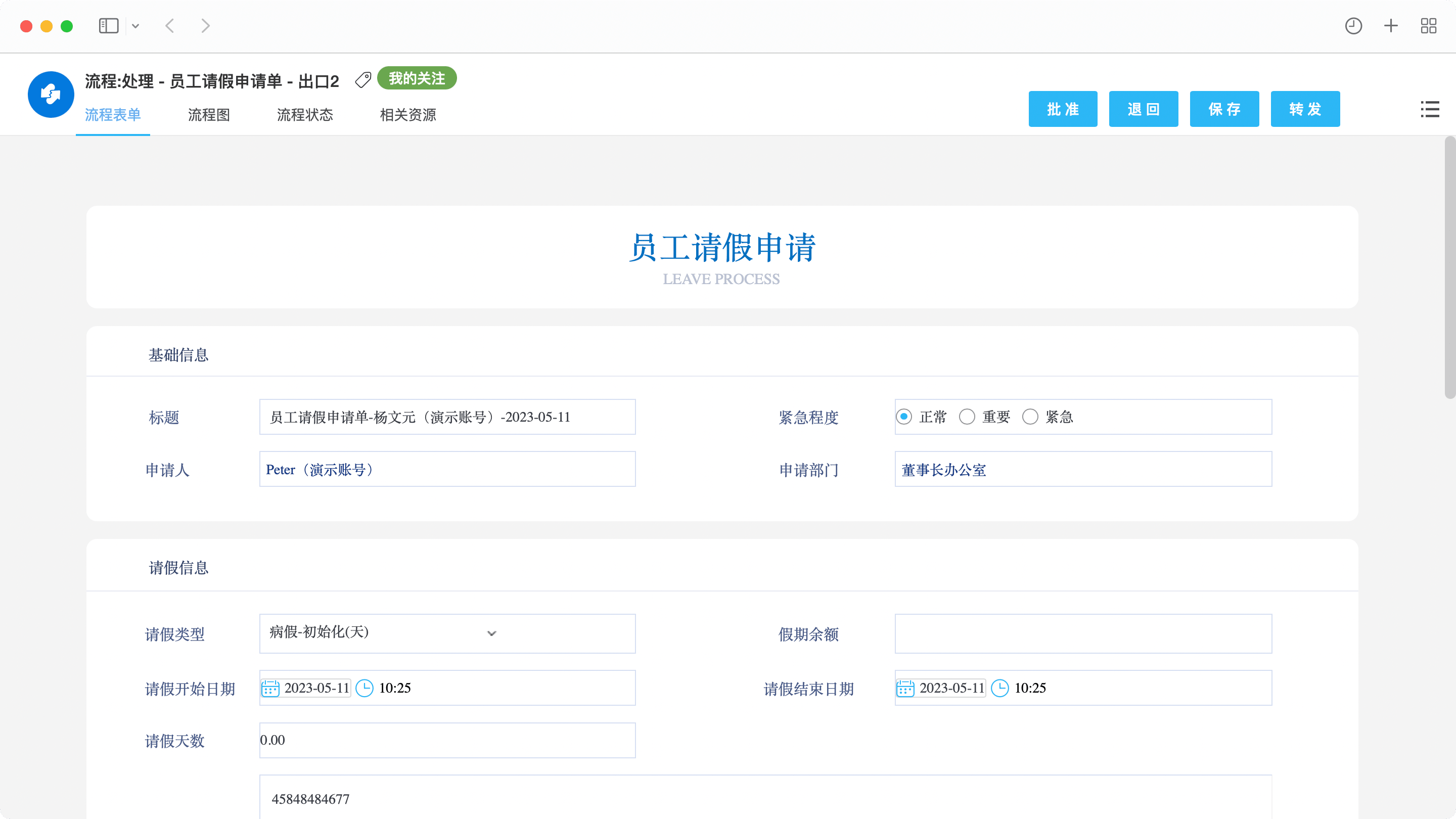Go forward with the right arrow
This screenshot has width=1456, height=819.
206,26
